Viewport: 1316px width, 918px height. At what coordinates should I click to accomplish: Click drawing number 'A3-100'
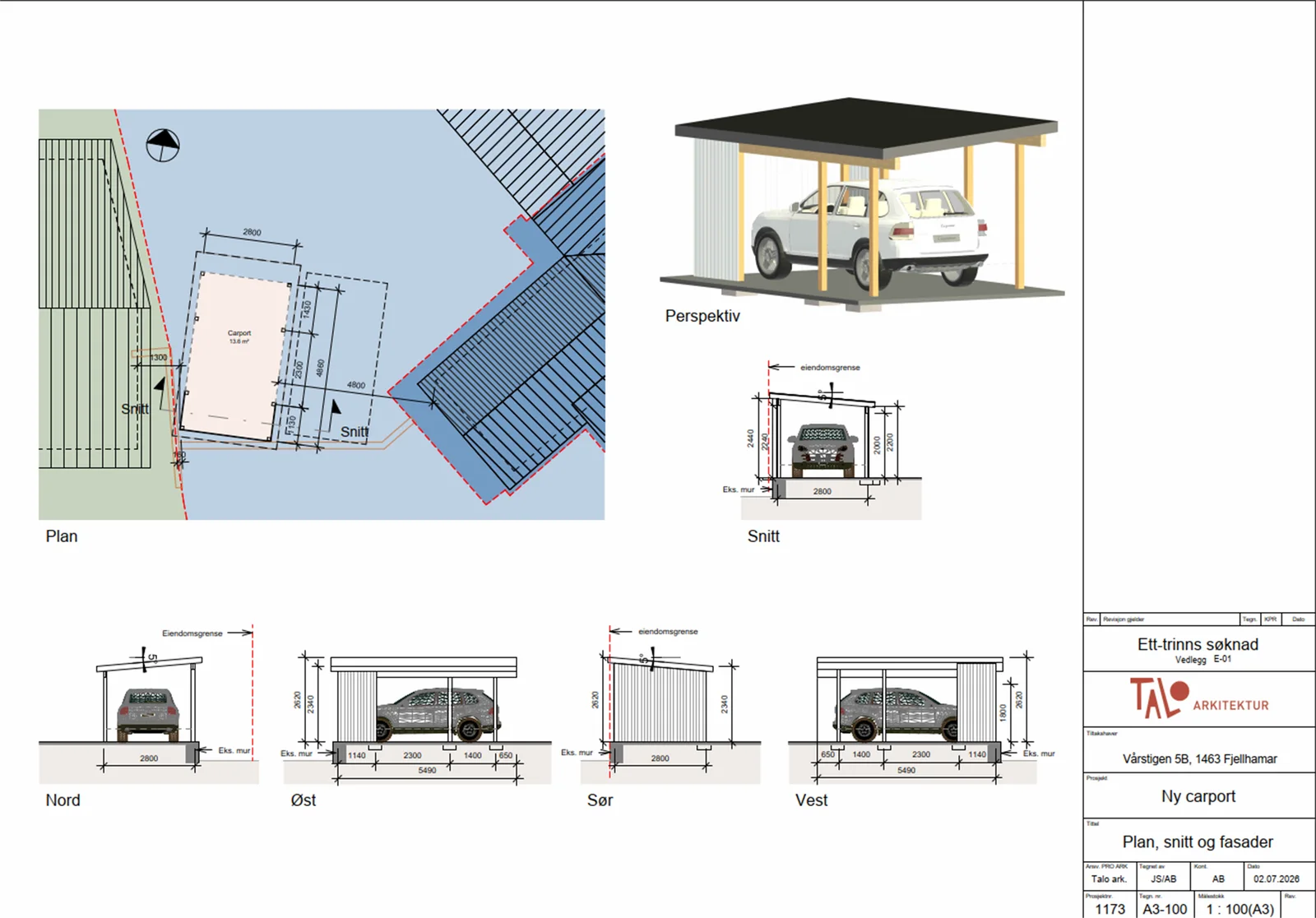(1165, 909)
